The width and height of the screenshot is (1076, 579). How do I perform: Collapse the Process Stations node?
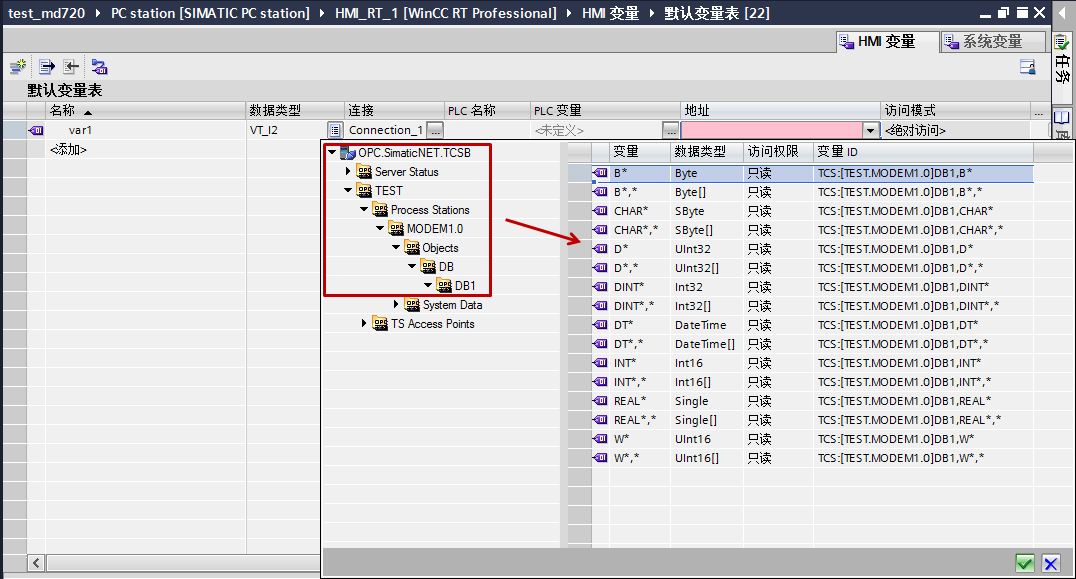coord(364,209)
